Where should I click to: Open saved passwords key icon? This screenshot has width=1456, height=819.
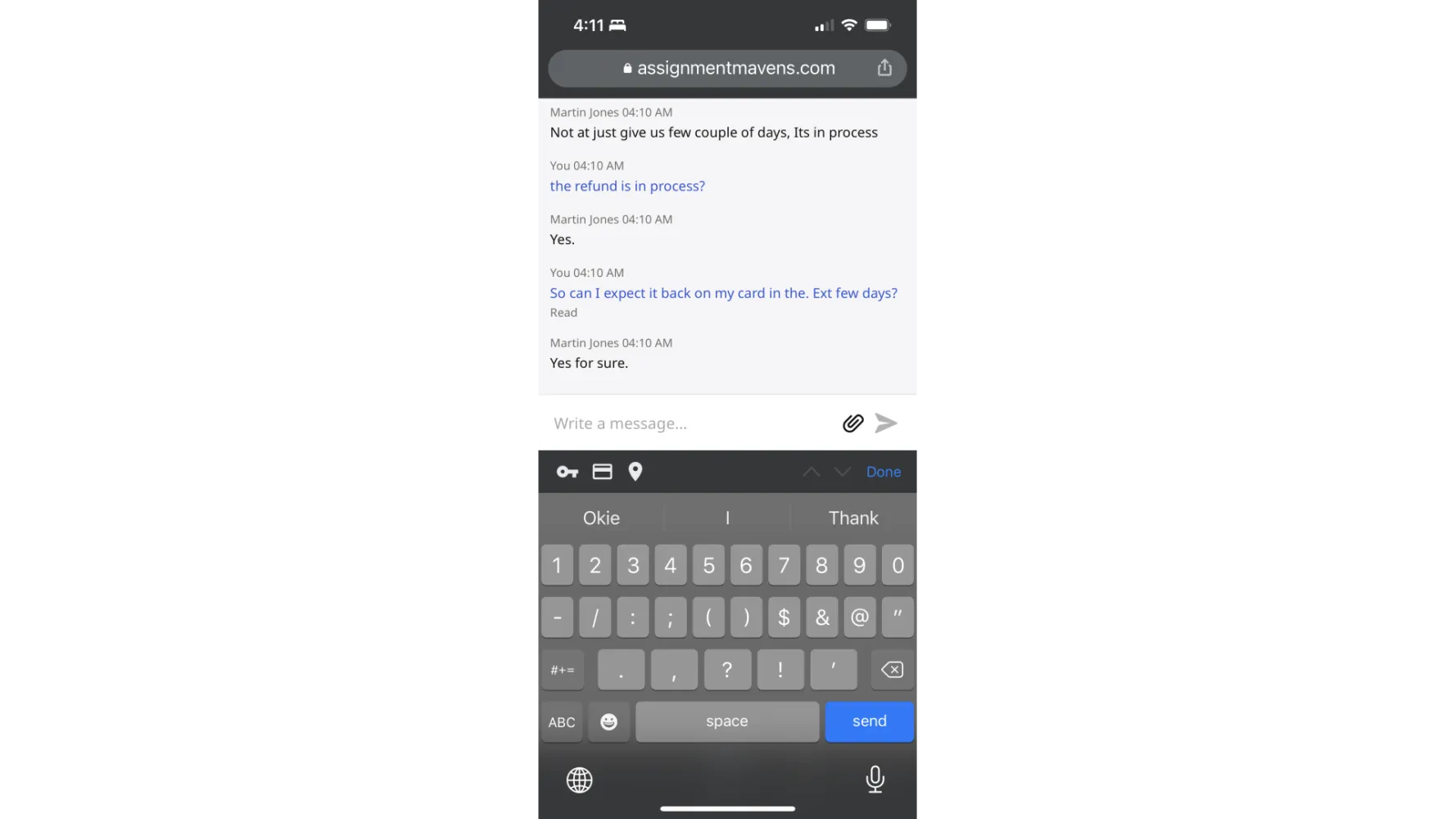point(567,472)
